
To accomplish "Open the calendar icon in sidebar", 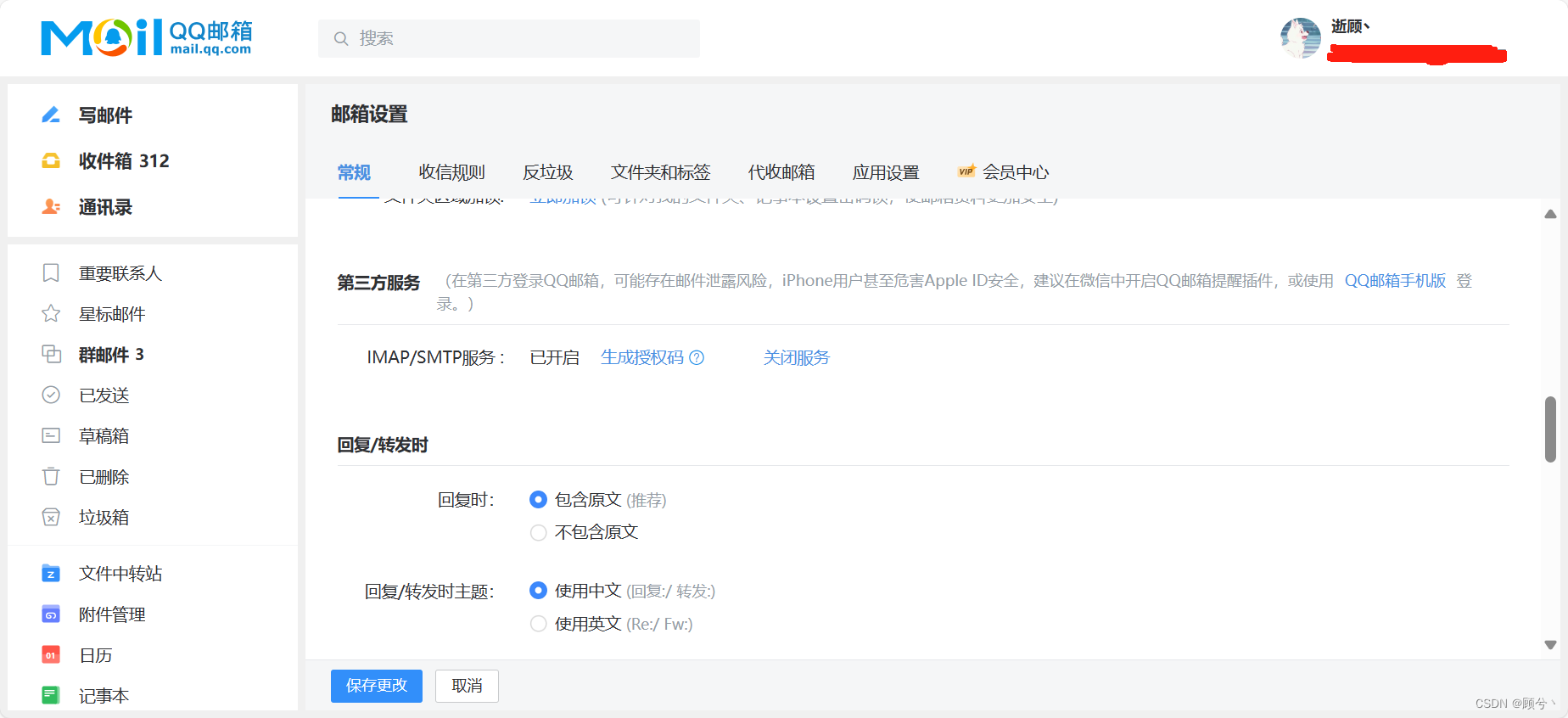I will [51, 655].
